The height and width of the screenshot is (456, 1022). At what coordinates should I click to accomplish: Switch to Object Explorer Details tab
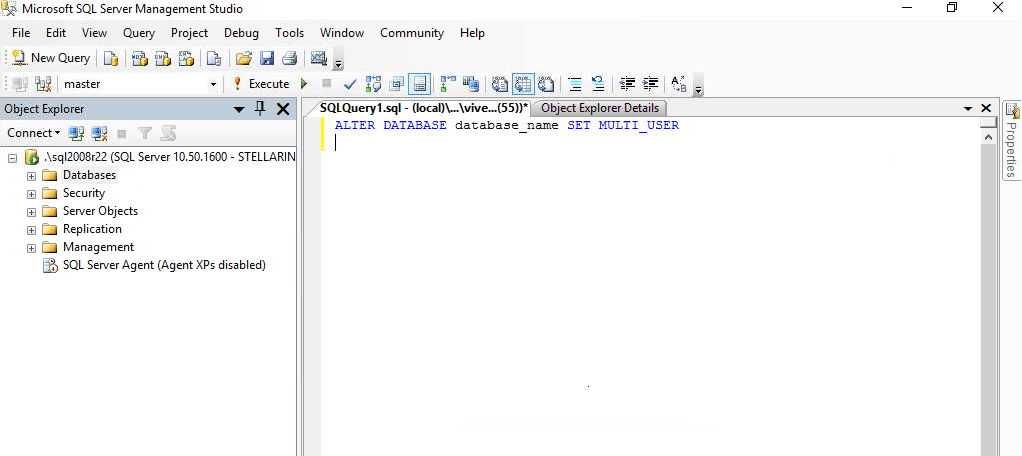600,108
